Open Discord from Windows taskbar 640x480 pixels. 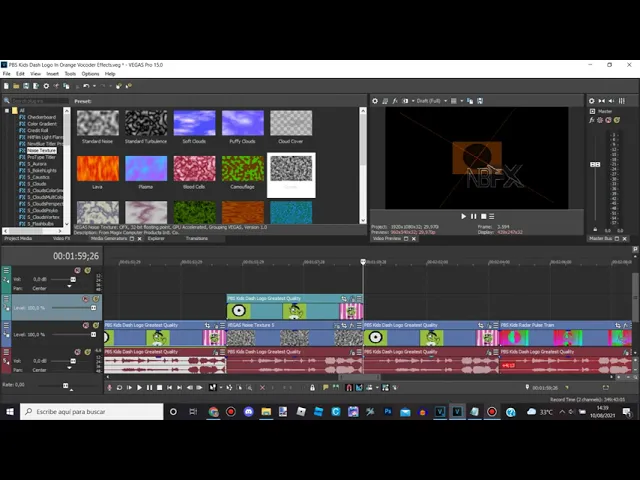pyautogui.click(x=249, y=412)
